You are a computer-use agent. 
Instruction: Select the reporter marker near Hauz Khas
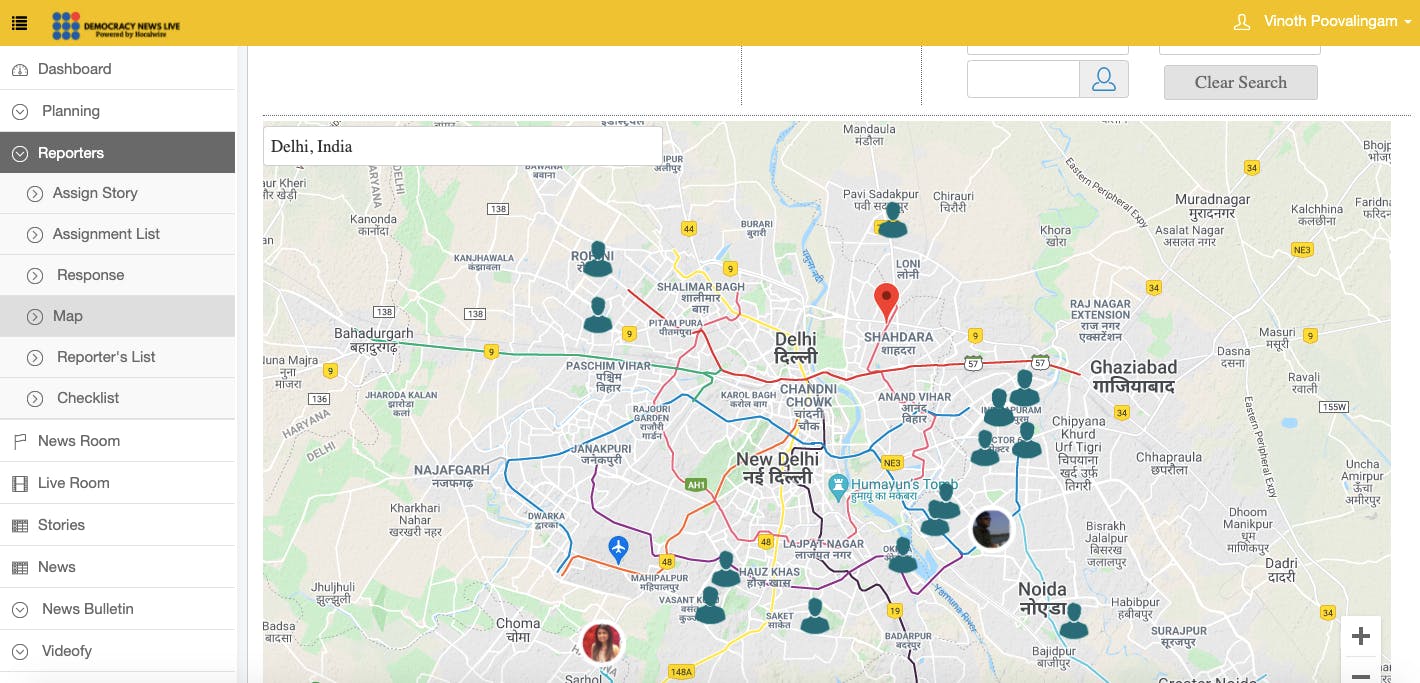[726, 569]
